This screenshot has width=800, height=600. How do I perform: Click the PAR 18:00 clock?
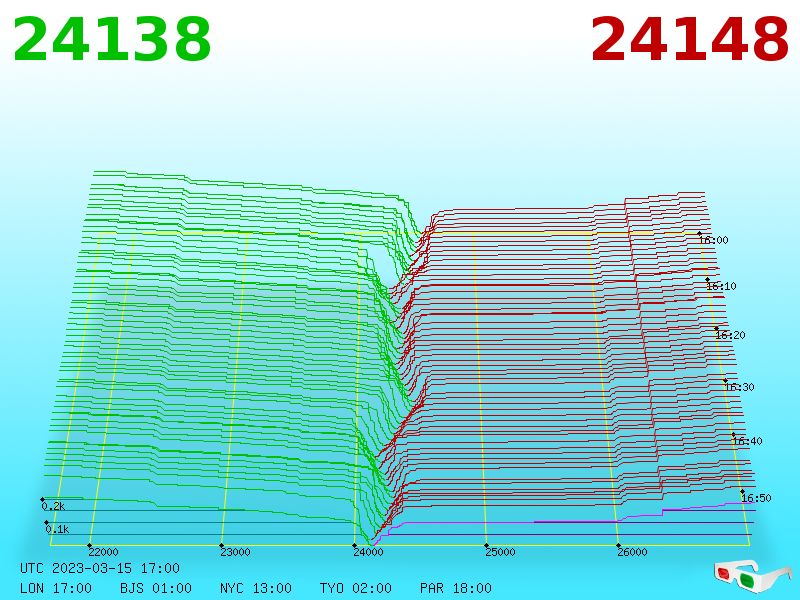pyautogui.click(x=456, y=588)
